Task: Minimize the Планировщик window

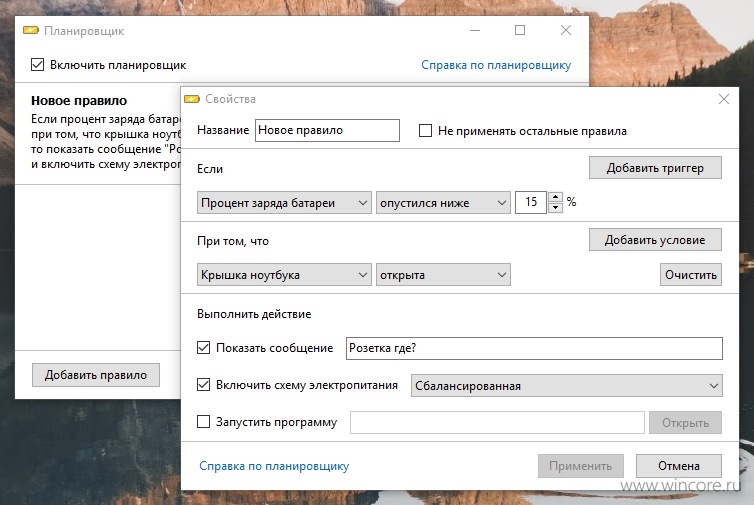Action: [475, 30]
